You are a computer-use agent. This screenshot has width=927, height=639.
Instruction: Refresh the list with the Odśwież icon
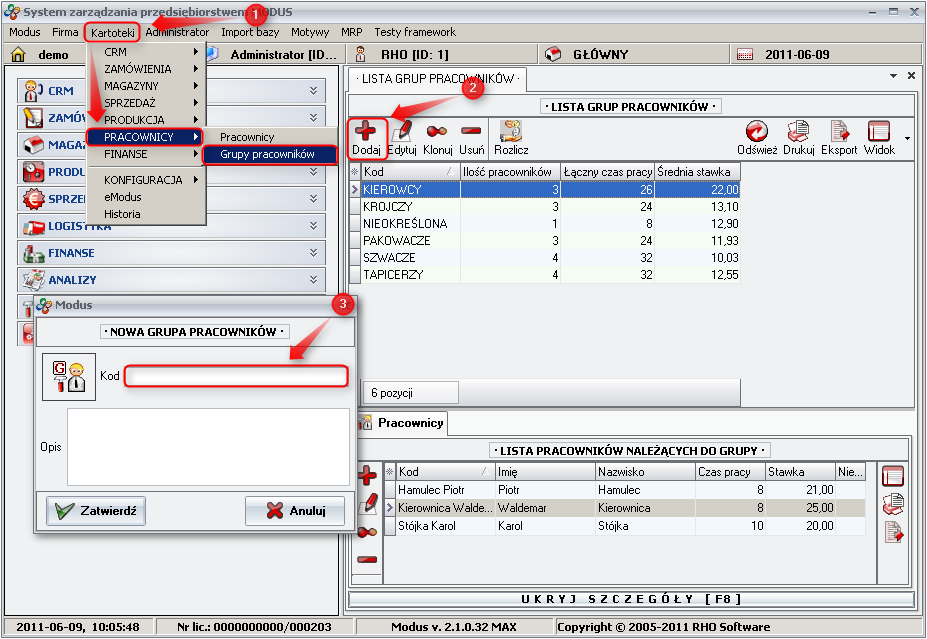757,138
